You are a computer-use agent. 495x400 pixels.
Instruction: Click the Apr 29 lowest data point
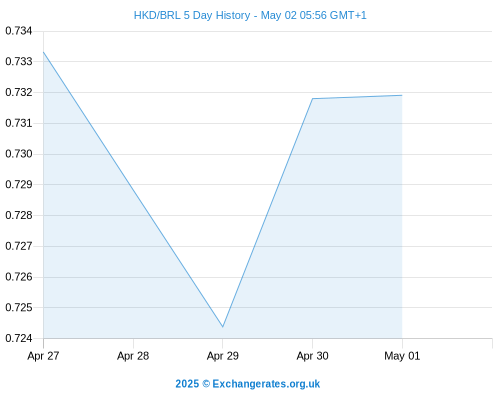click(x=223, y=327)
